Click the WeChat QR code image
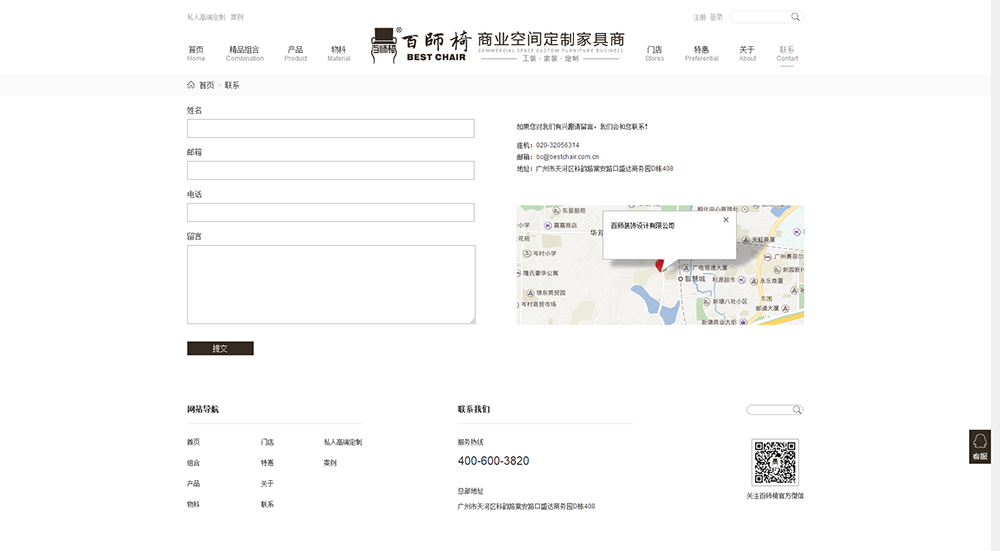The height and width of the screenshot is (551, 1000). pos(775,462)
